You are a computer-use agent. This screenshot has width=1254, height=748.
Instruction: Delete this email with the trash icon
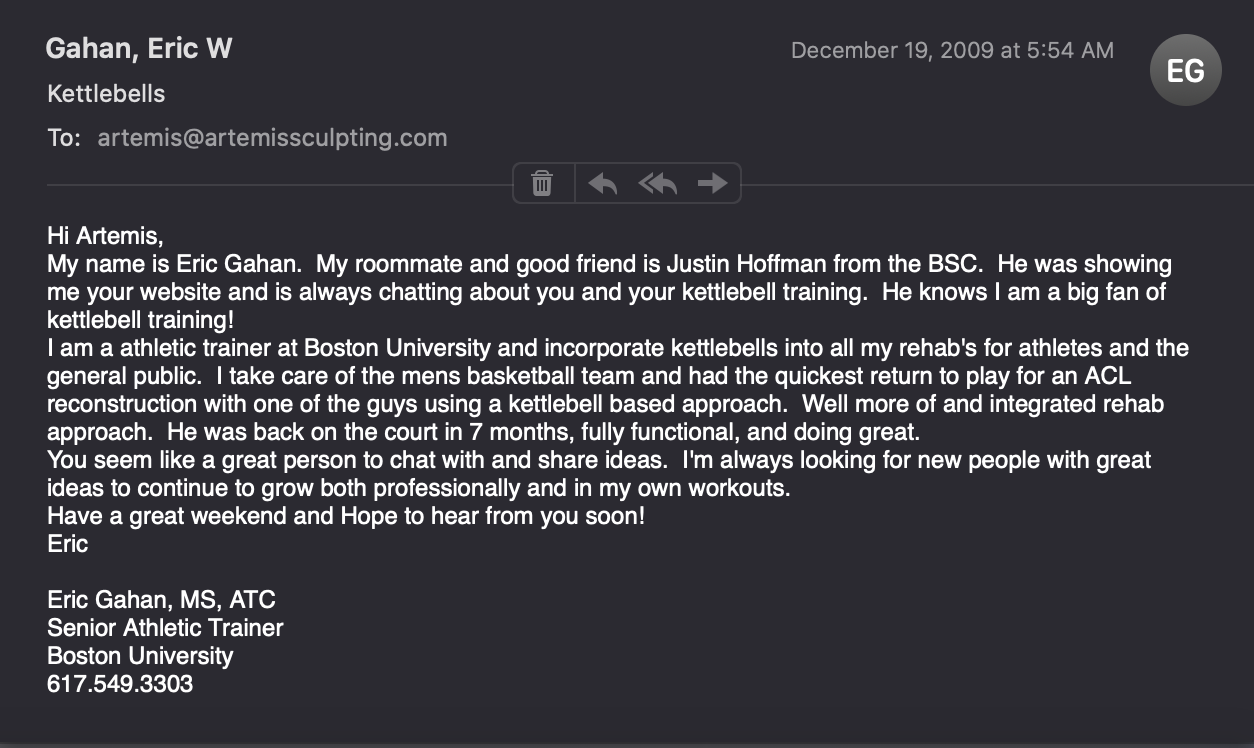[x=542, y=183]
